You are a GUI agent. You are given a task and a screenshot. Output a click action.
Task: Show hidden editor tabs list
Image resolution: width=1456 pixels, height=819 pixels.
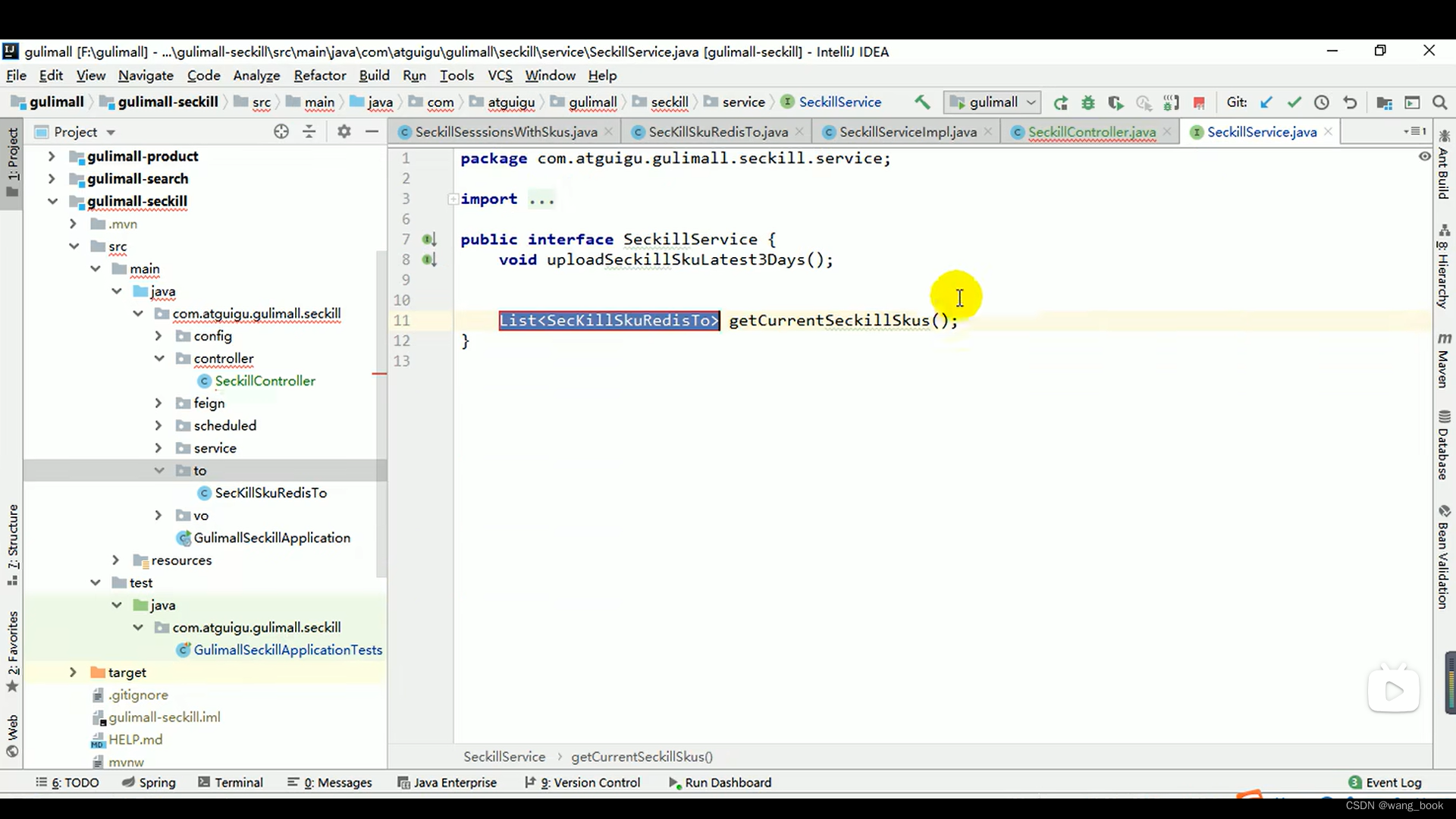tap(1415, 131)
